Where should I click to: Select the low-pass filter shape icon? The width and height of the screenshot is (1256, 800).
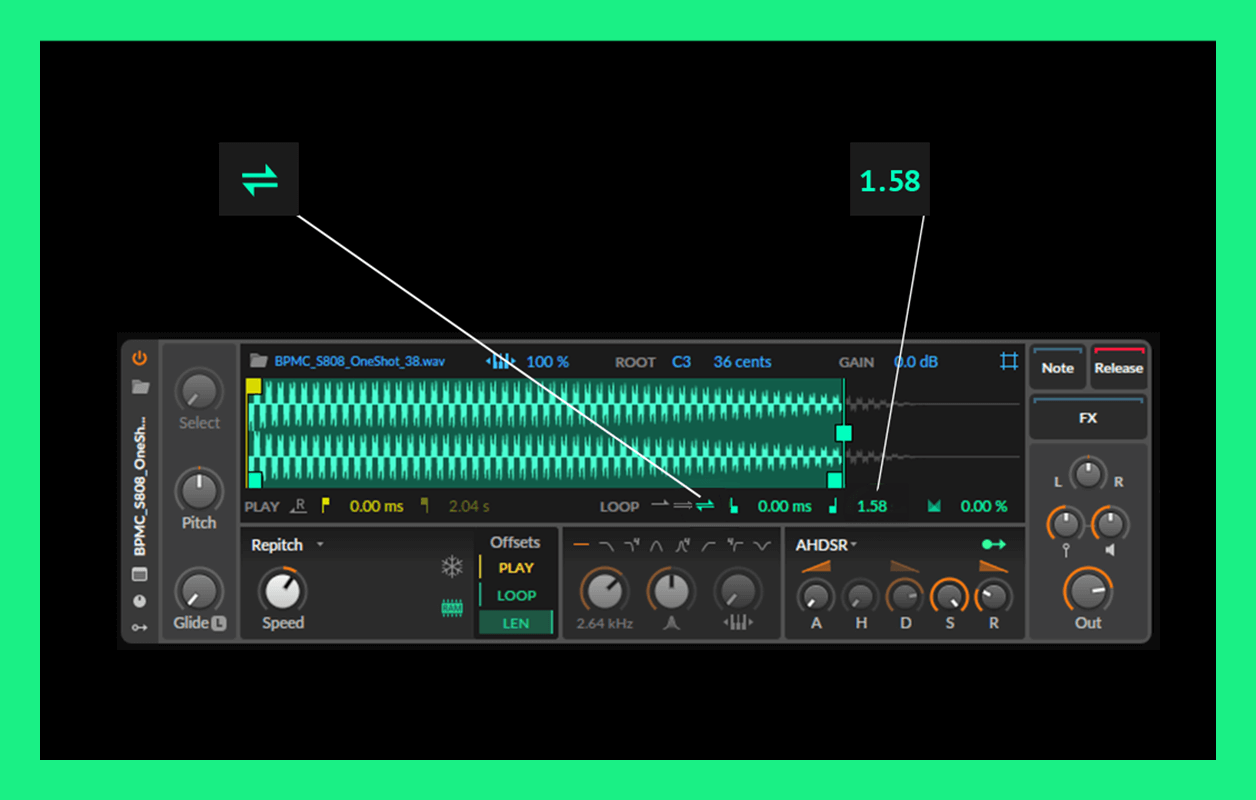point(606,546)
